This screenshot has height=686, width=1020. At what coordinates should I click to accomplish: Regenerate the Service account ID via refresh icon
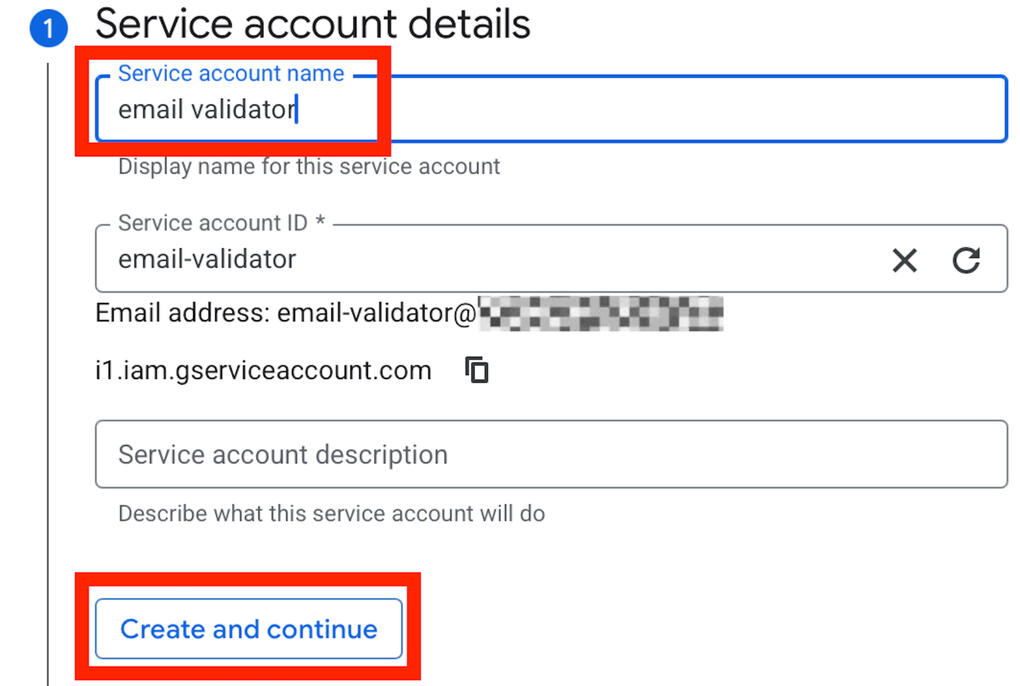coord(966,259)
